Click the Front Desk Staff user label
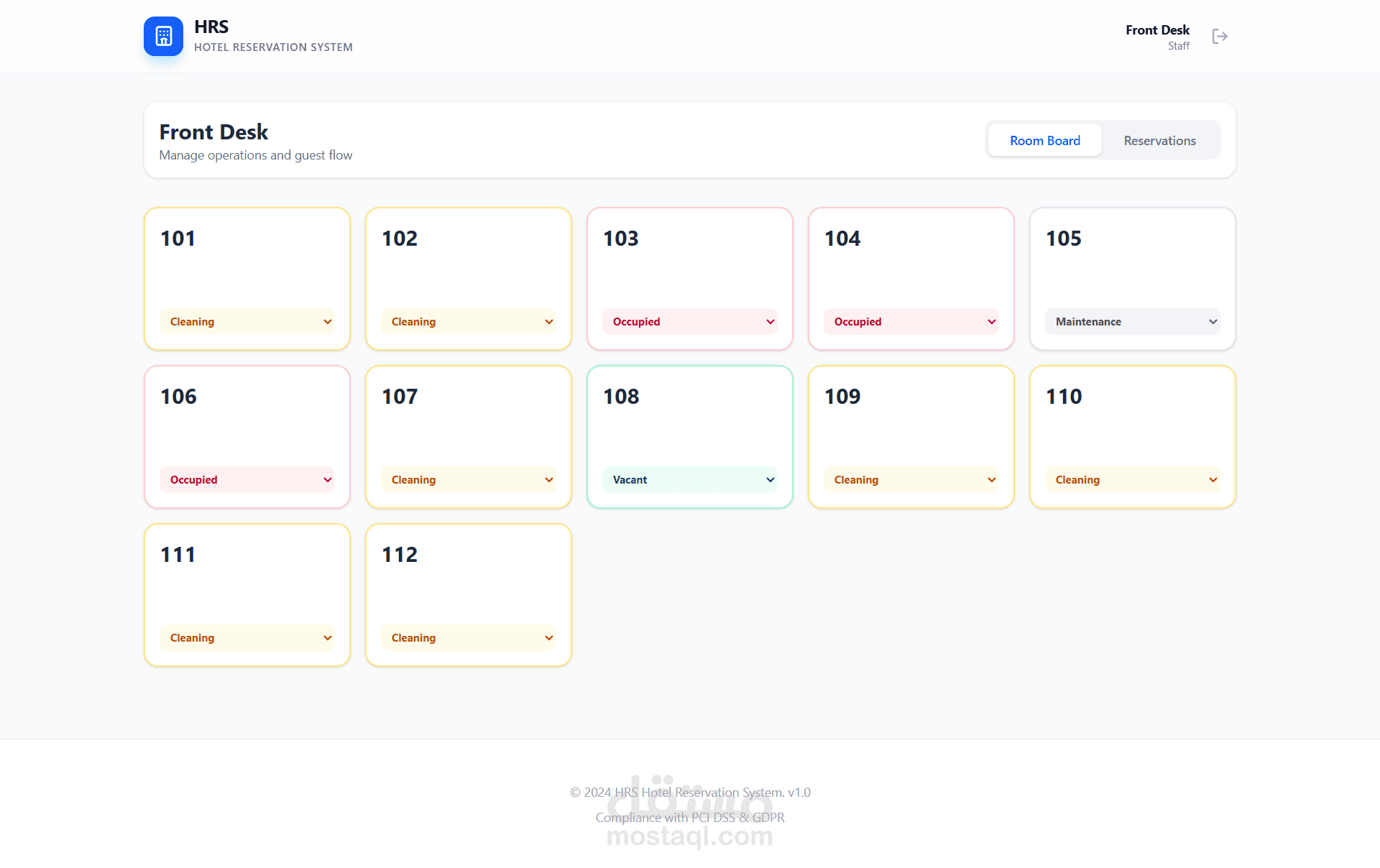Image resolution: width=1380 pixels, height=868 pixels. click(x=1157, y=37)
